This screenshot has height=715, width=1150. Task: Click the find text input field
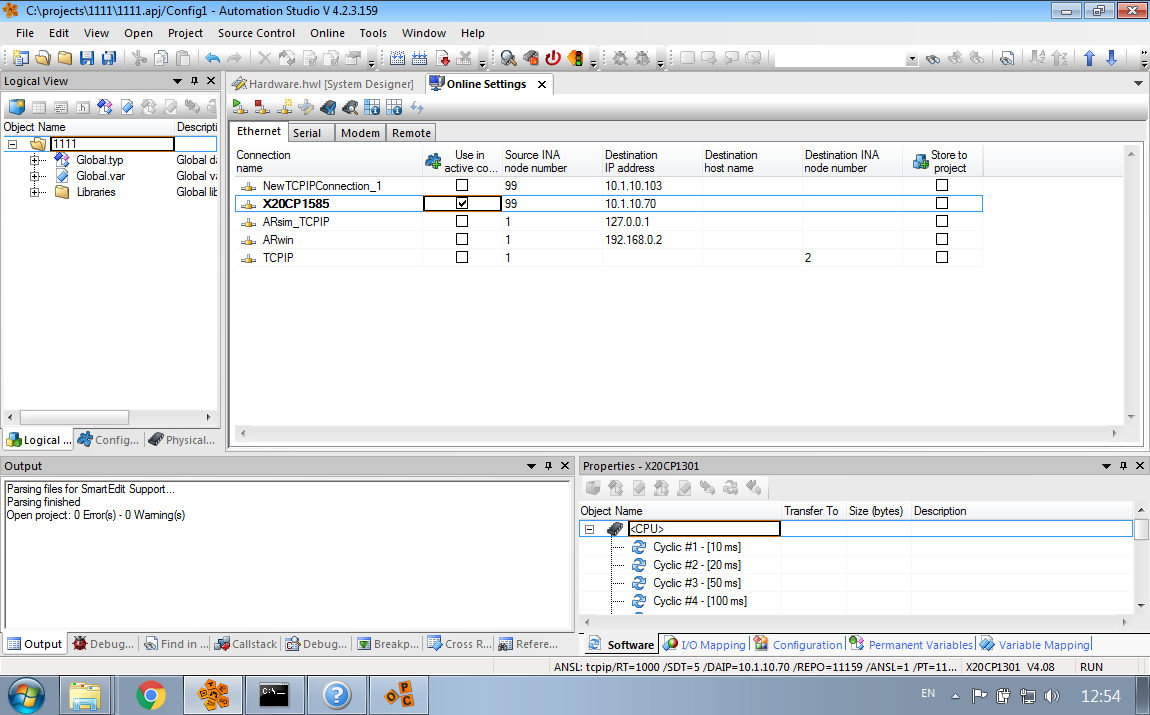coord(840,59)
